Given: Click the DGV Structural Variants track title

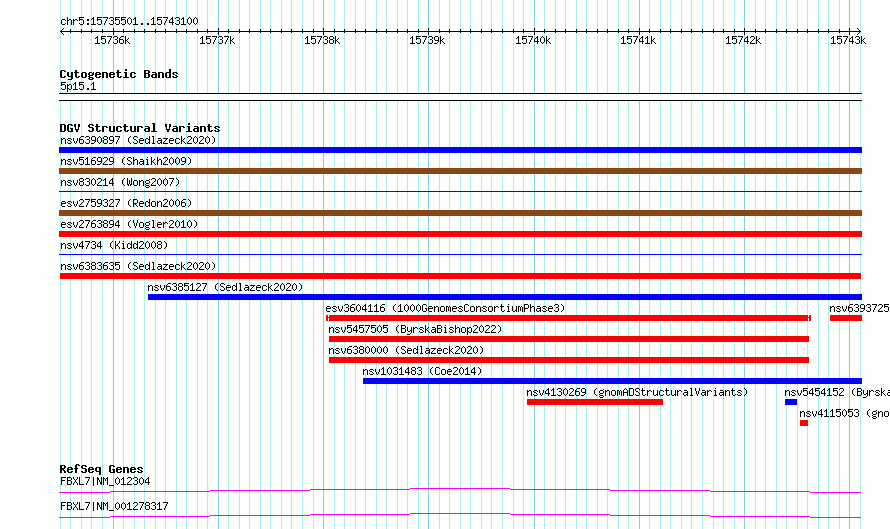Looking at the screenshot, I should point(140,128).
